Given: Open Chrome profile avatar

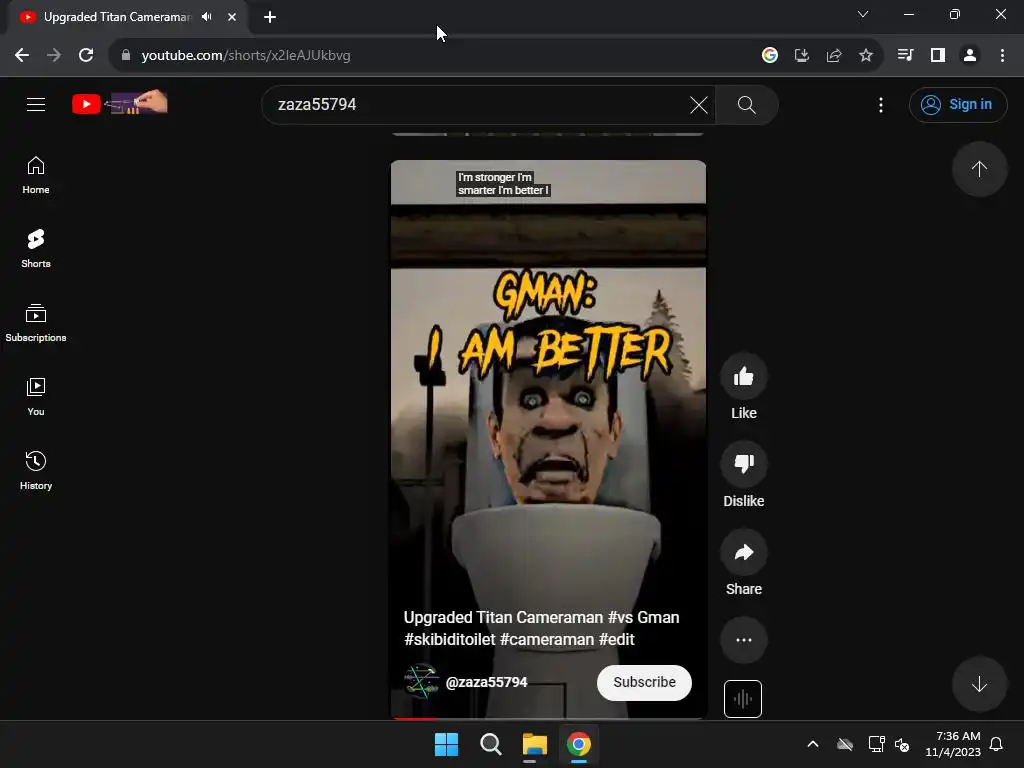Looking at the screenshot, I should click(x=970, y=56).
